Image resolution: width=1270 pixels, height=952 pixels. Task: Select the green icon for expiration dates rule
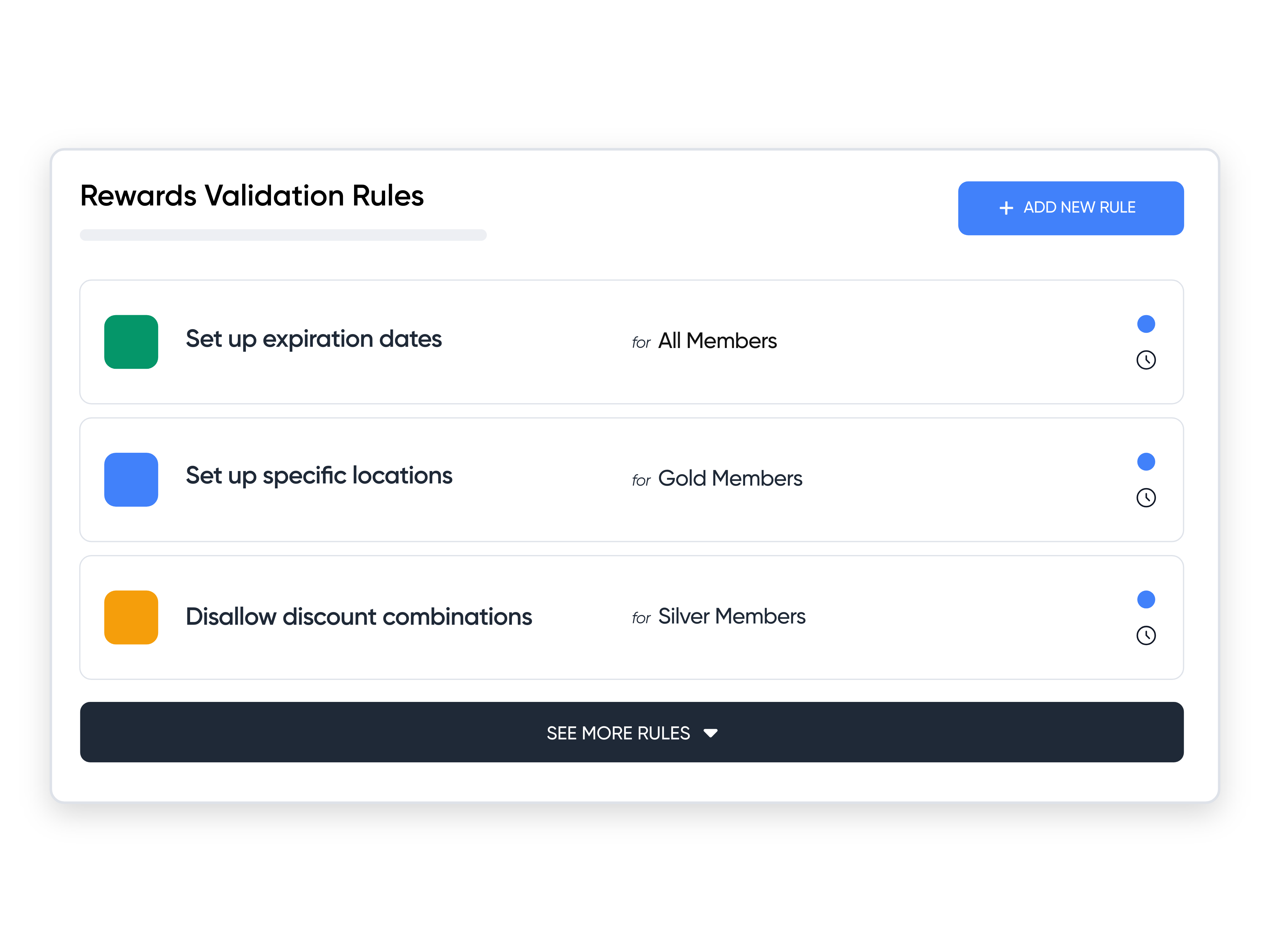tap(131, 342)
